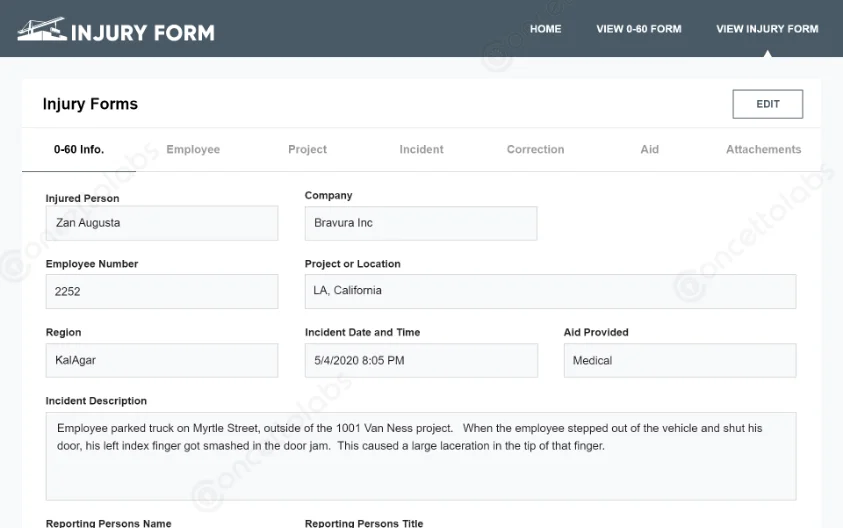This screenshot has height=528, width=843.
Task: Click the Injury Form logo icon
Action: click(x=41, y=30)
